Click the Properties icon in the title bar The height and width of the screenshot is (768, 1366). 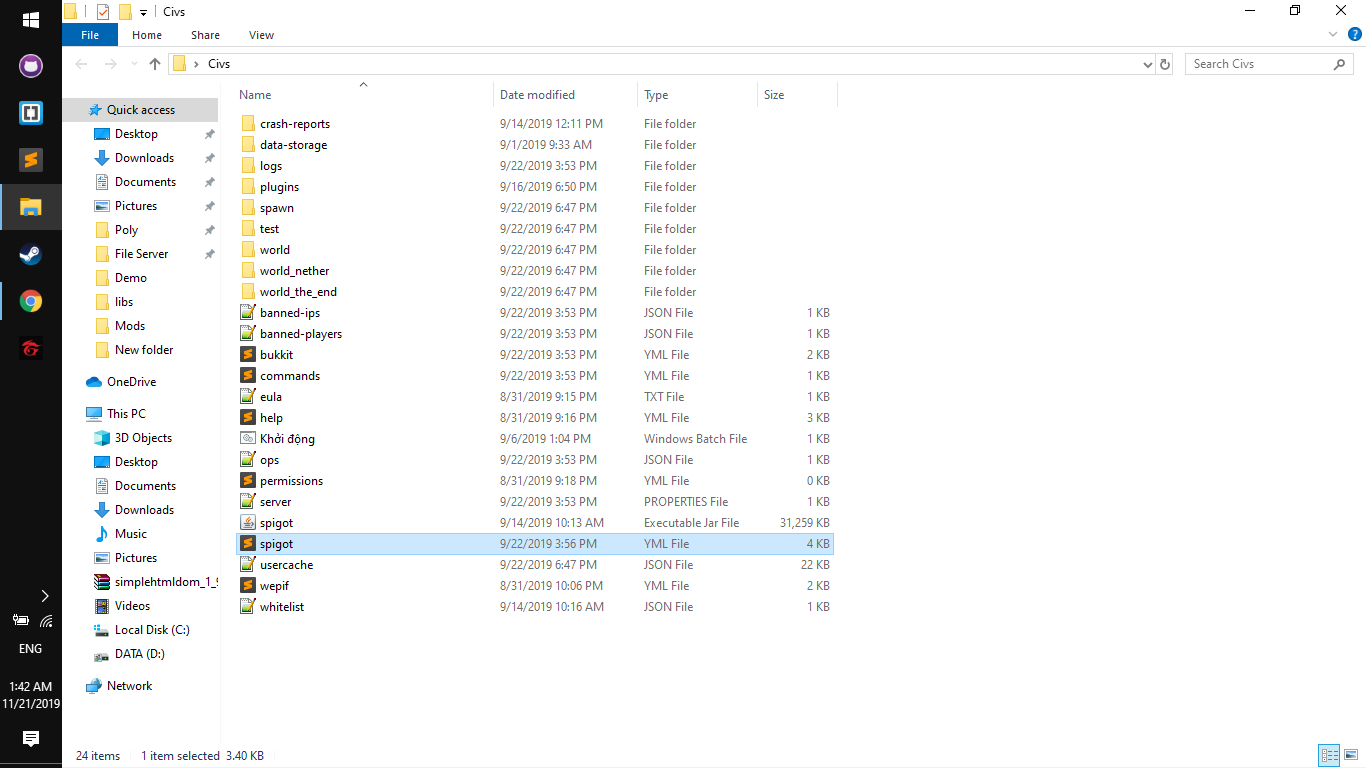[x=103, y=12]
